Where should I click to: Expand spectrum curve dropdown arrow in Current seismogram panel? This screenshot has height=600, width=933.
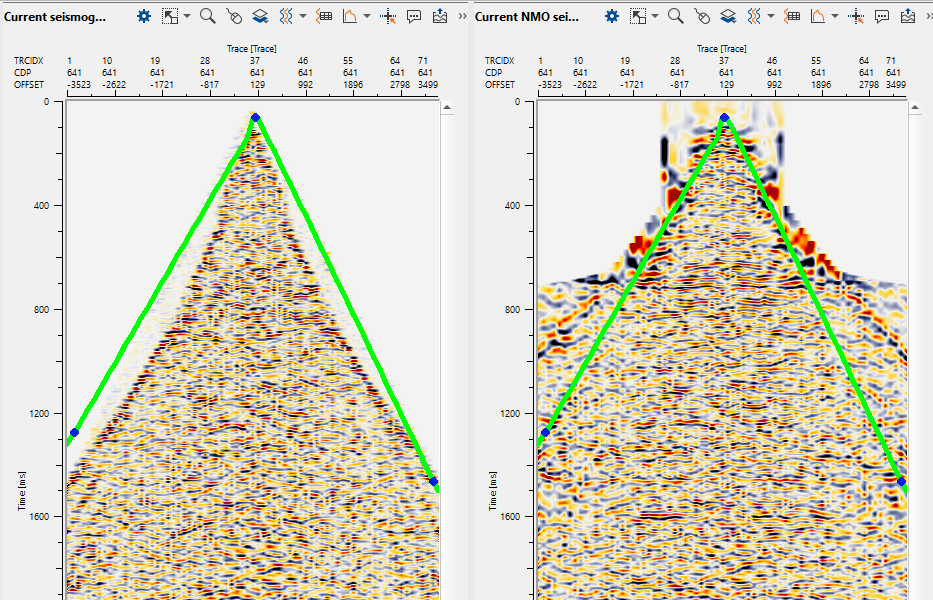coord(367,16)
